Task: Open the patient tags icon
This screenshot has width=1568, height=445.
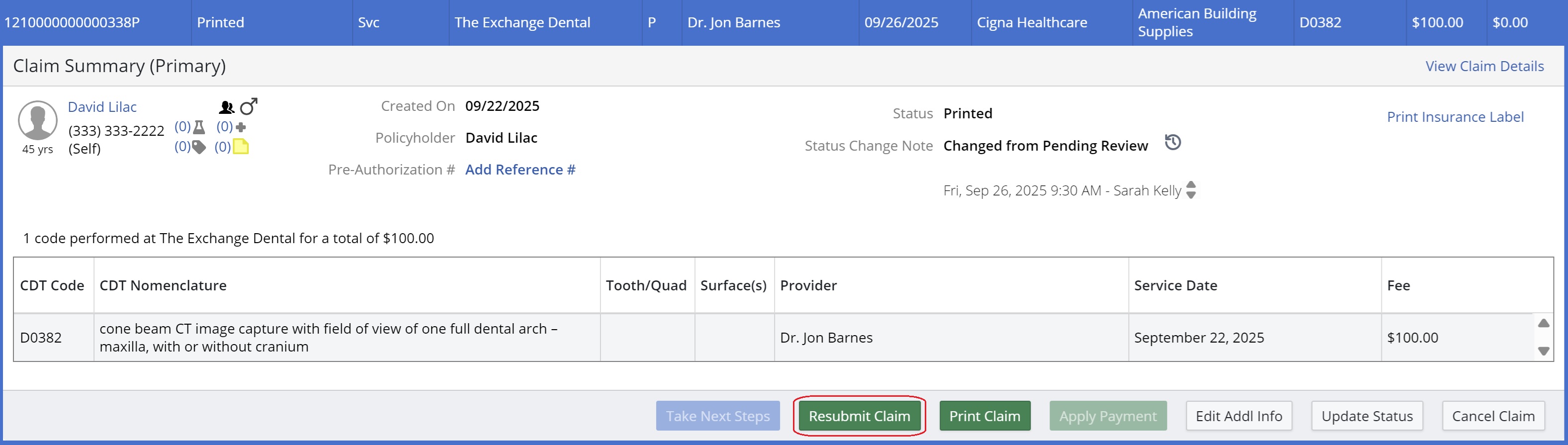Action: tap(199, 147)
